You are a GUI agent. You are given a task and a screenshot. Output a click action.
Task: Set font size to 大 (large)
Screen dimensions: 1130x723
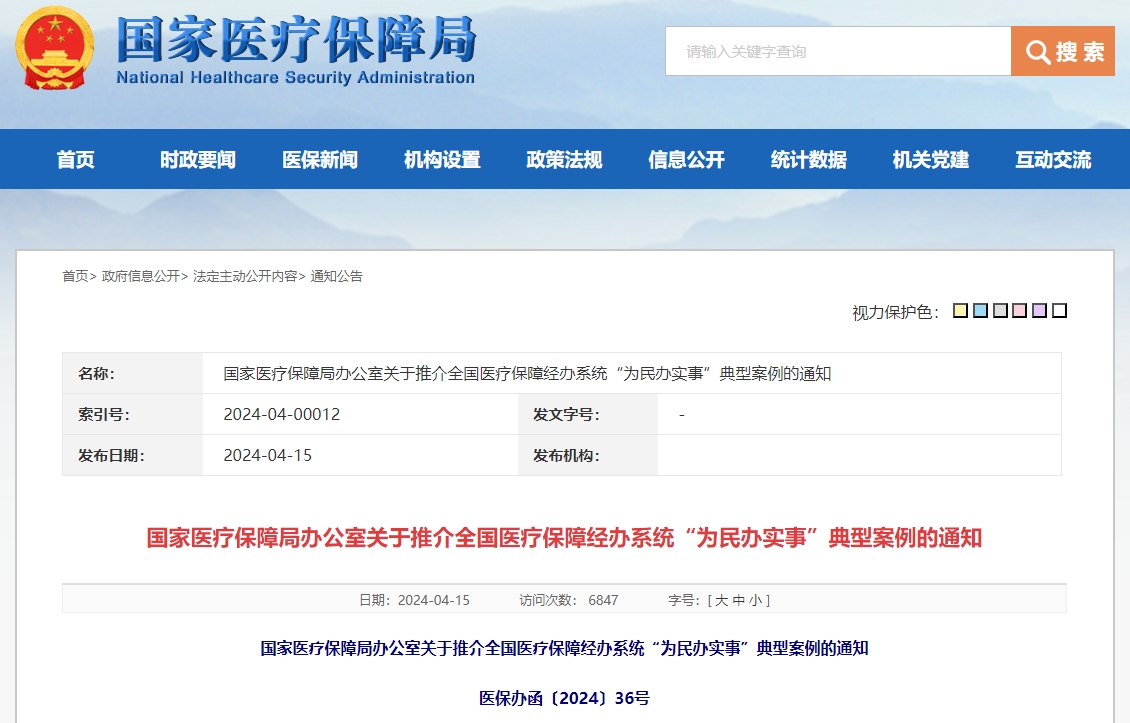[x=721, y=600]
